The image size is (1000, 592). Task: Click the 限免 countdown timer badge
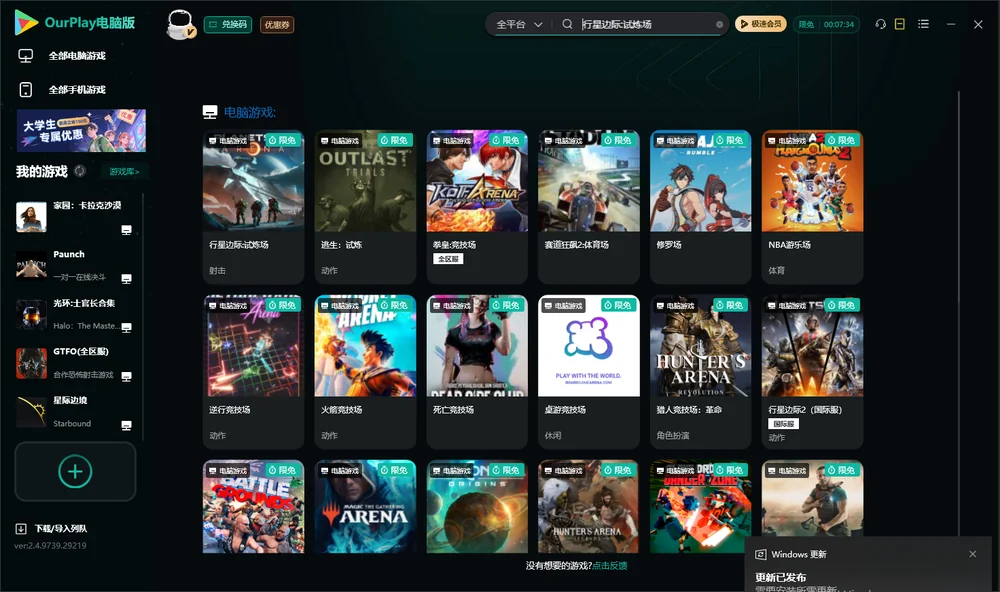(x=826, y=24)
